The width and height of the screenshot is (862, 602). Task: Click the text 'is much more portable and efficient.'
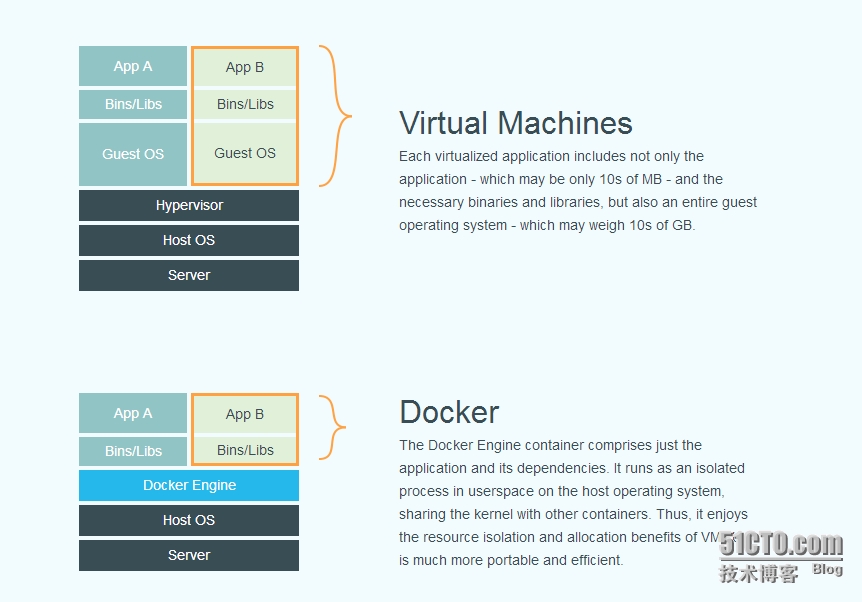511,560
